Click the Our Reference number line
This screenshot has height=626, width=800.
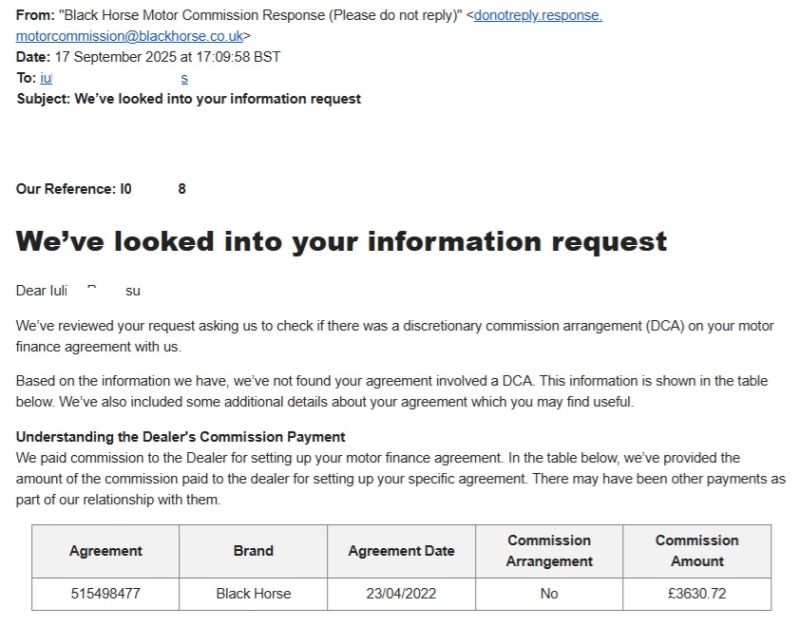click(100, 189)
